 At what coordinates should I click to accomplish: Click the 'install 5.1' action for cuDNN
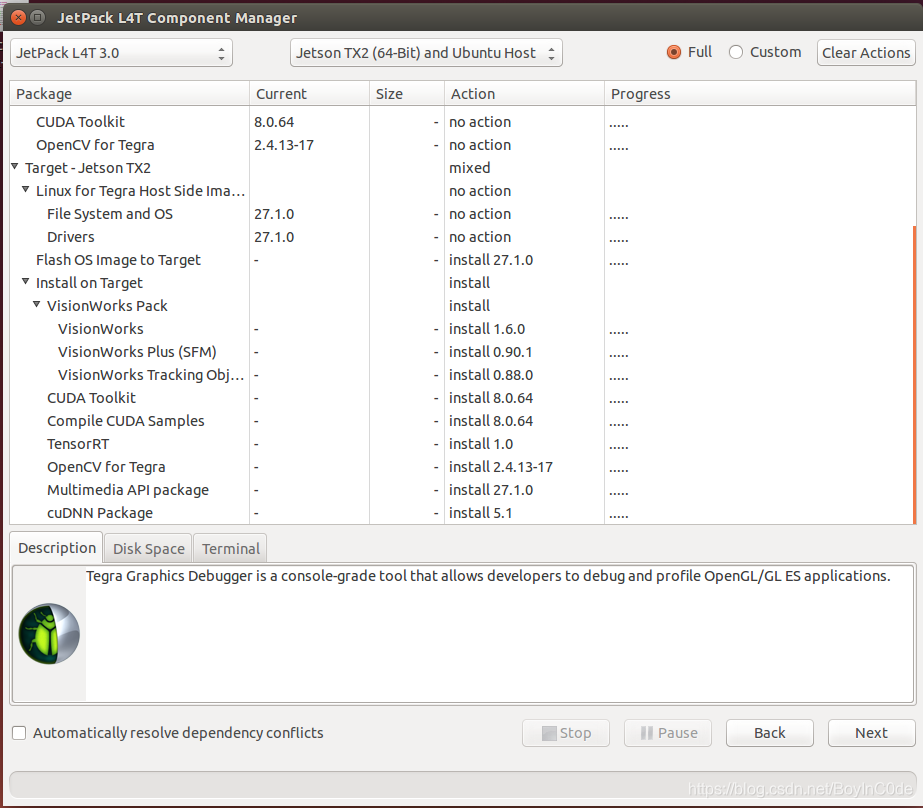(480, 513)
